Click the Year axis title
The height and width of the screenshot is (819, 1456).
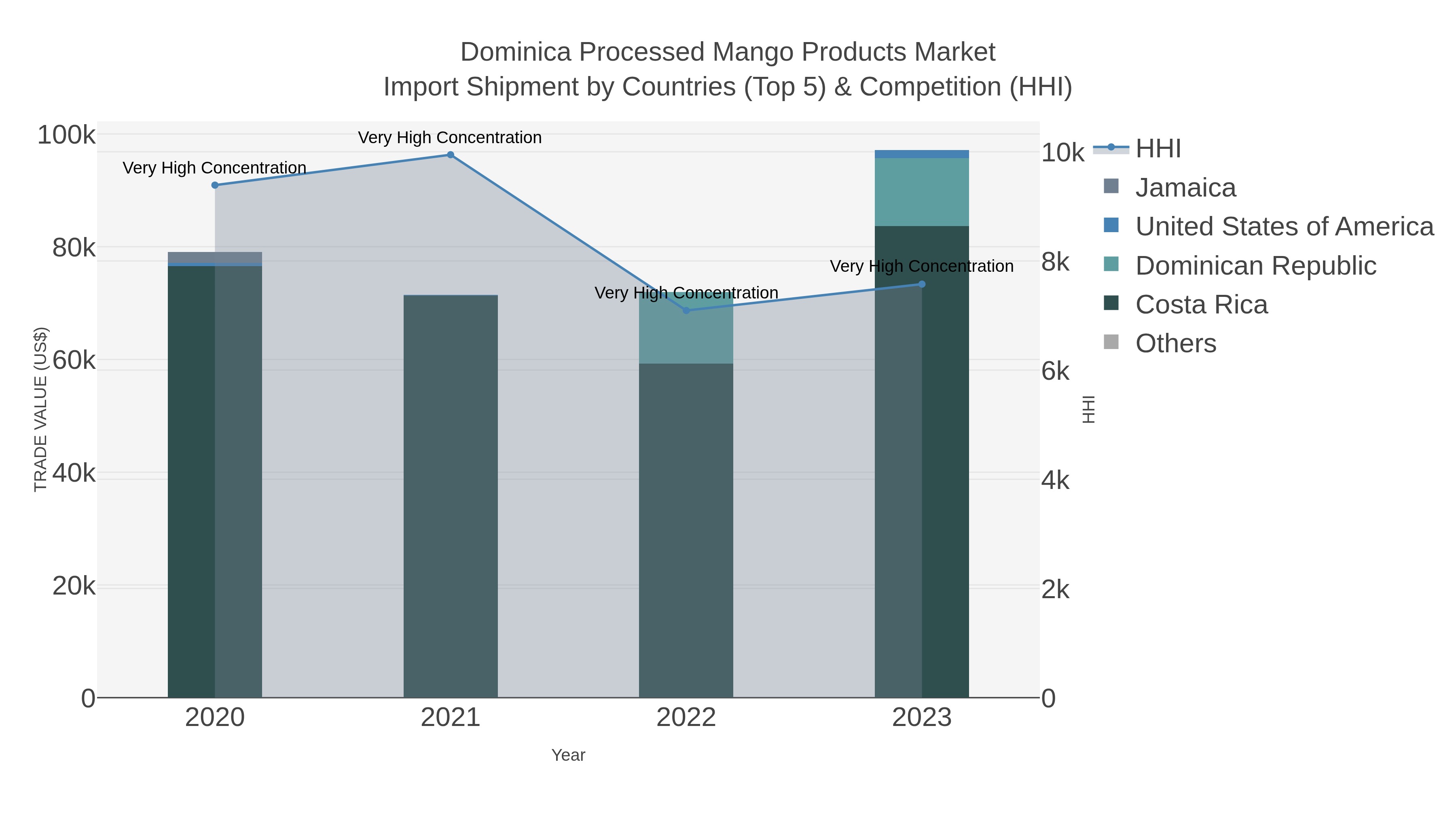569,755
